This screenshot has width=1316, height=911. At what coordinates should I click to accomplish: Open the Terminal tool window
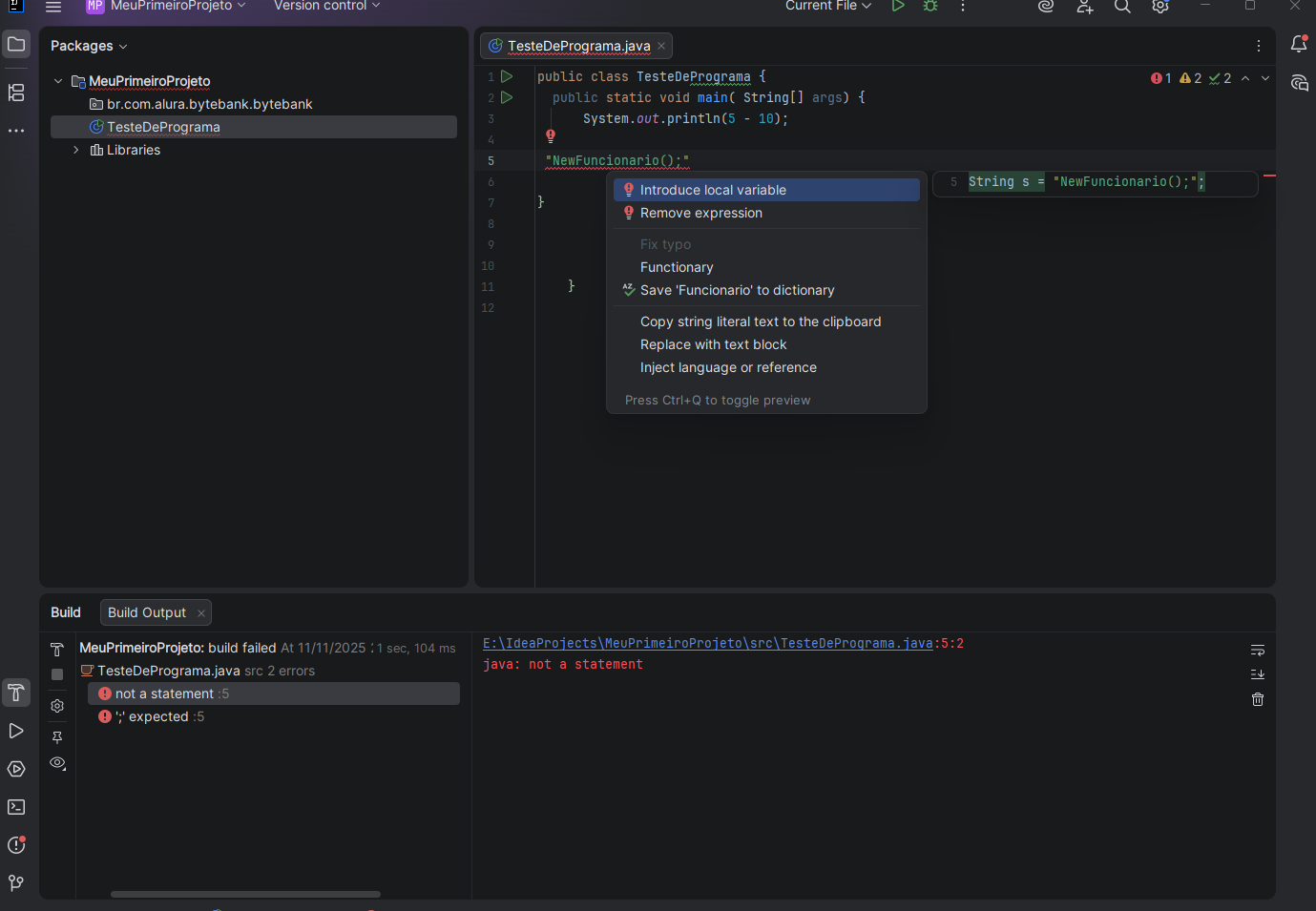(x=16, y=807)
